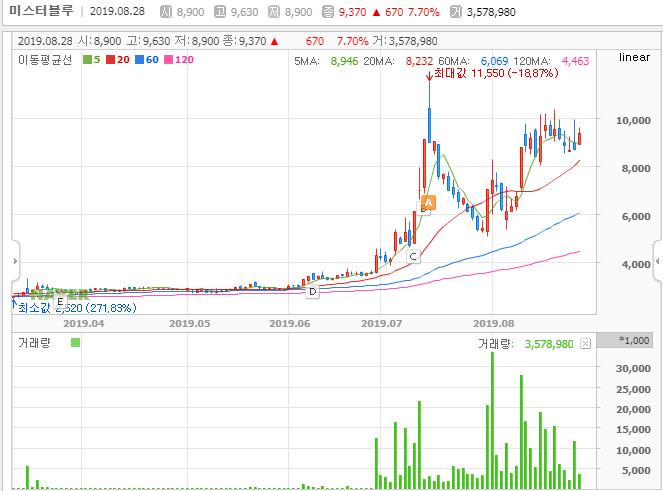The image size is (663, 491).
Task: Click the volume (거) icon in header
Action: click(x=456, y=11)
